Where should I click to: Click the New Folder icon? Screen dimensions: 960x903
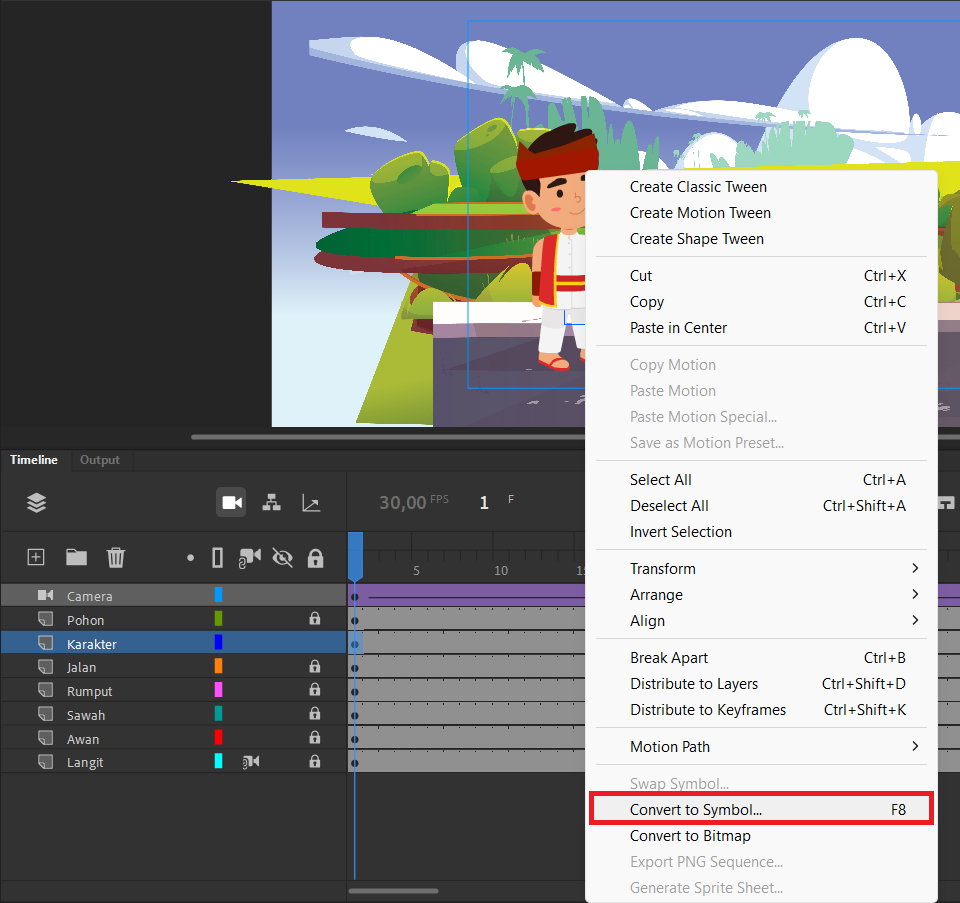pyautogui.click(x=77, y=557)
